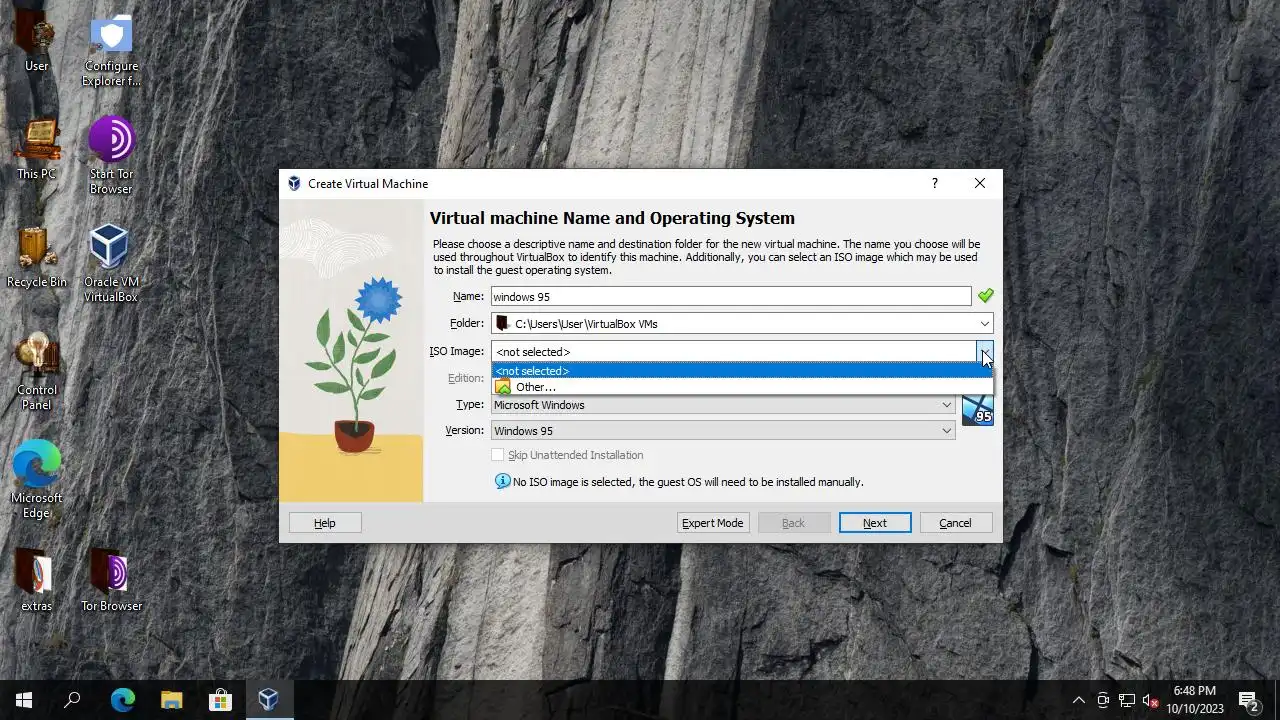Click the VirtualBox title bar icon
The image size is (1280, 720).
pyautogui.click(x=294, y=183)
